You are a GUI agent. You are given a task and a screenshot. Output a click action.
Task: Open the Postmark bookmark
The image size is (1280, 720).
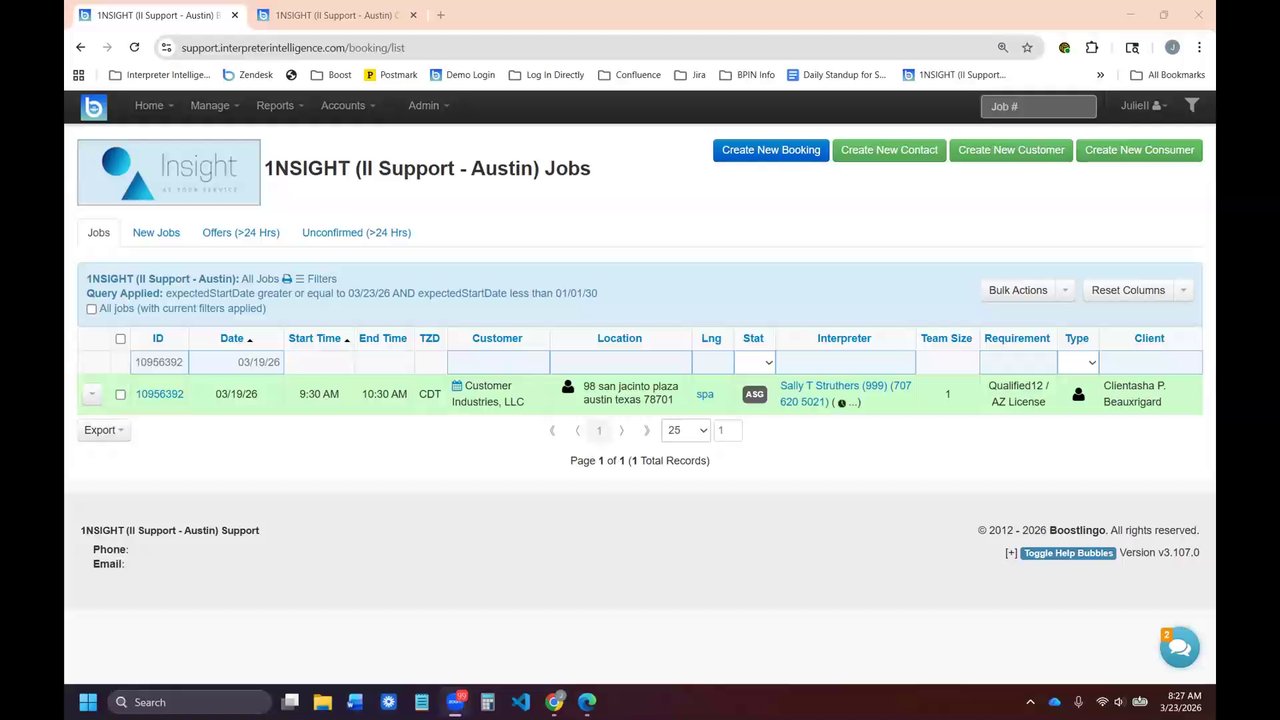point(390,75)
